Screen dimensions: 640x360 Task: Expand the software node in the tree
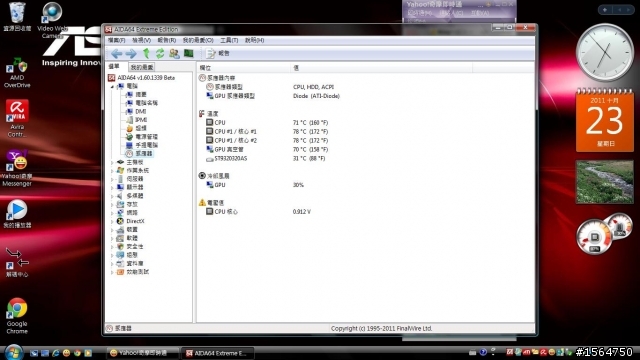pos(112,238)
